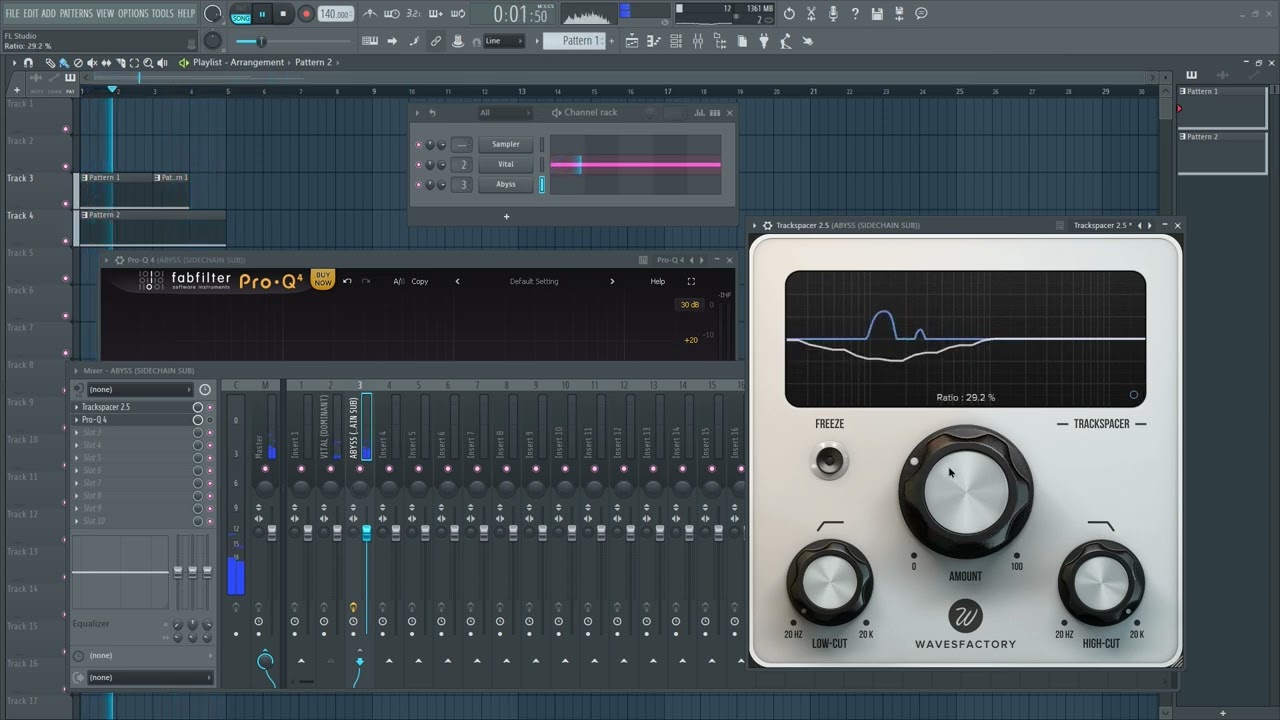Click the Master mixer track volume fader

coord(272,534)
